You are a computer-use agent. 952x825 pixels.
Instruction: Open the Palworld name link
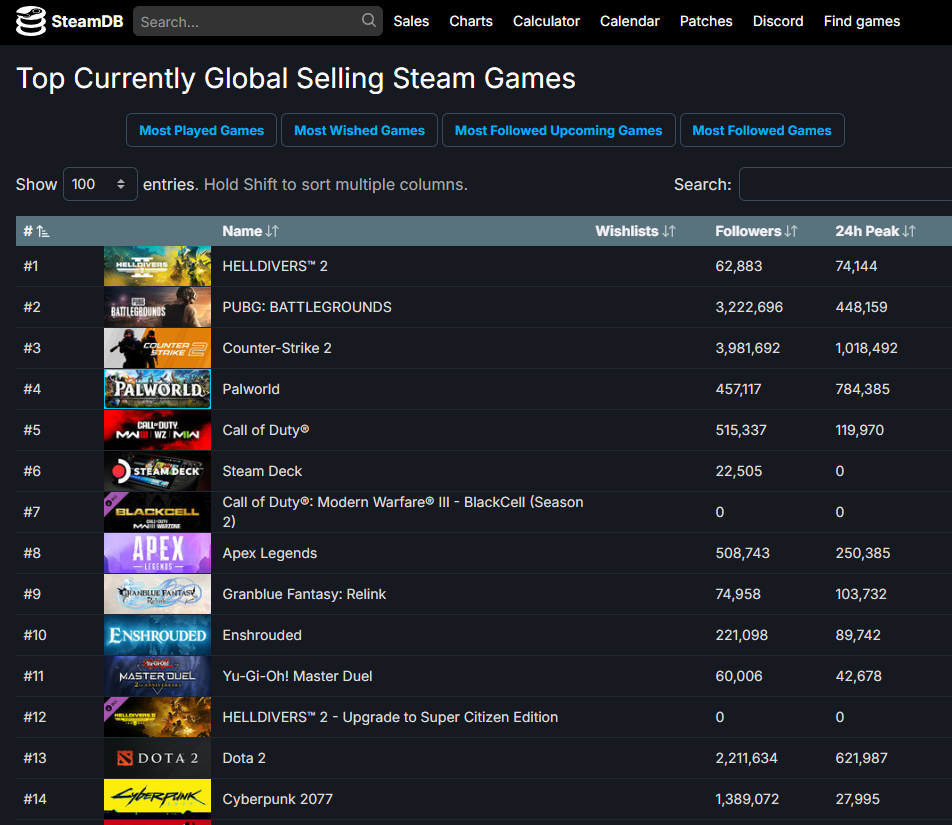251,389
